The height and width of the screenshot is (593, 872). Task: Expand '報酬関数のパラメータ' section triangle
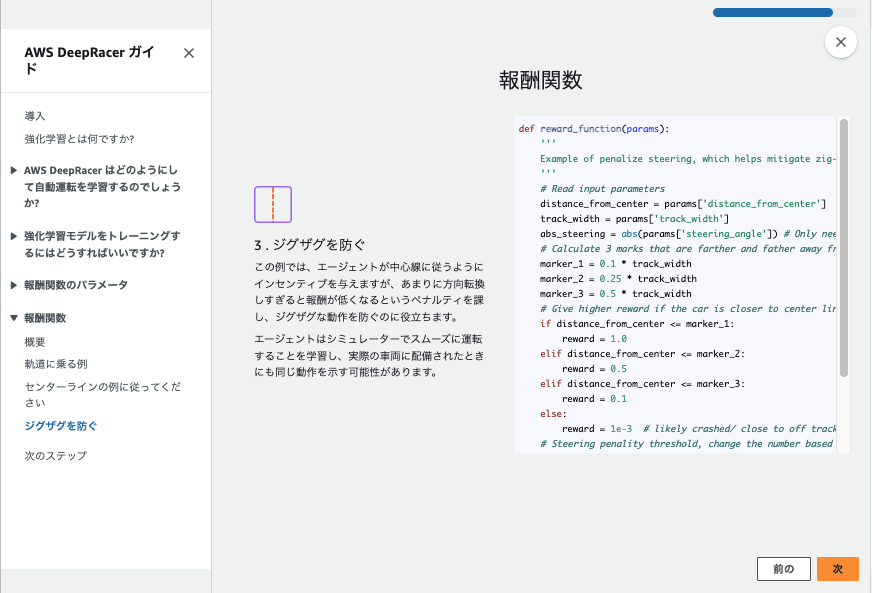pyautogui.click(x=14, y=285)
